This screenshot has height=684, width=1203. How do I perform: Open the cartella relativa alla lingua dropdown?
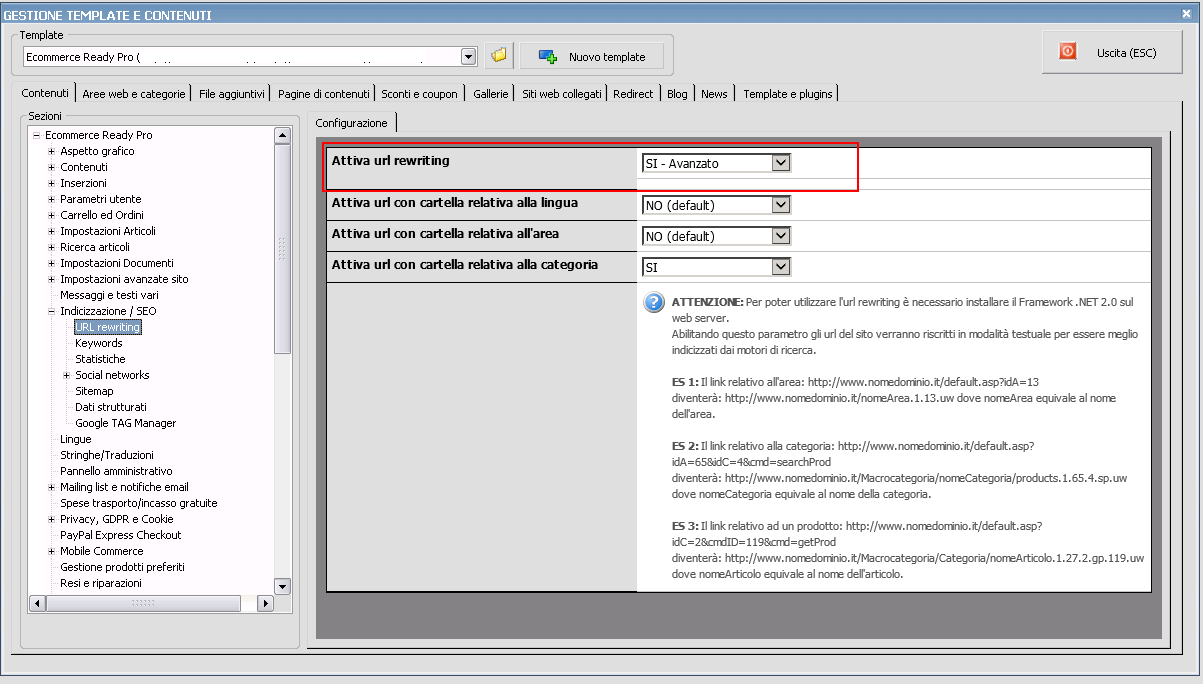[781, 205]
